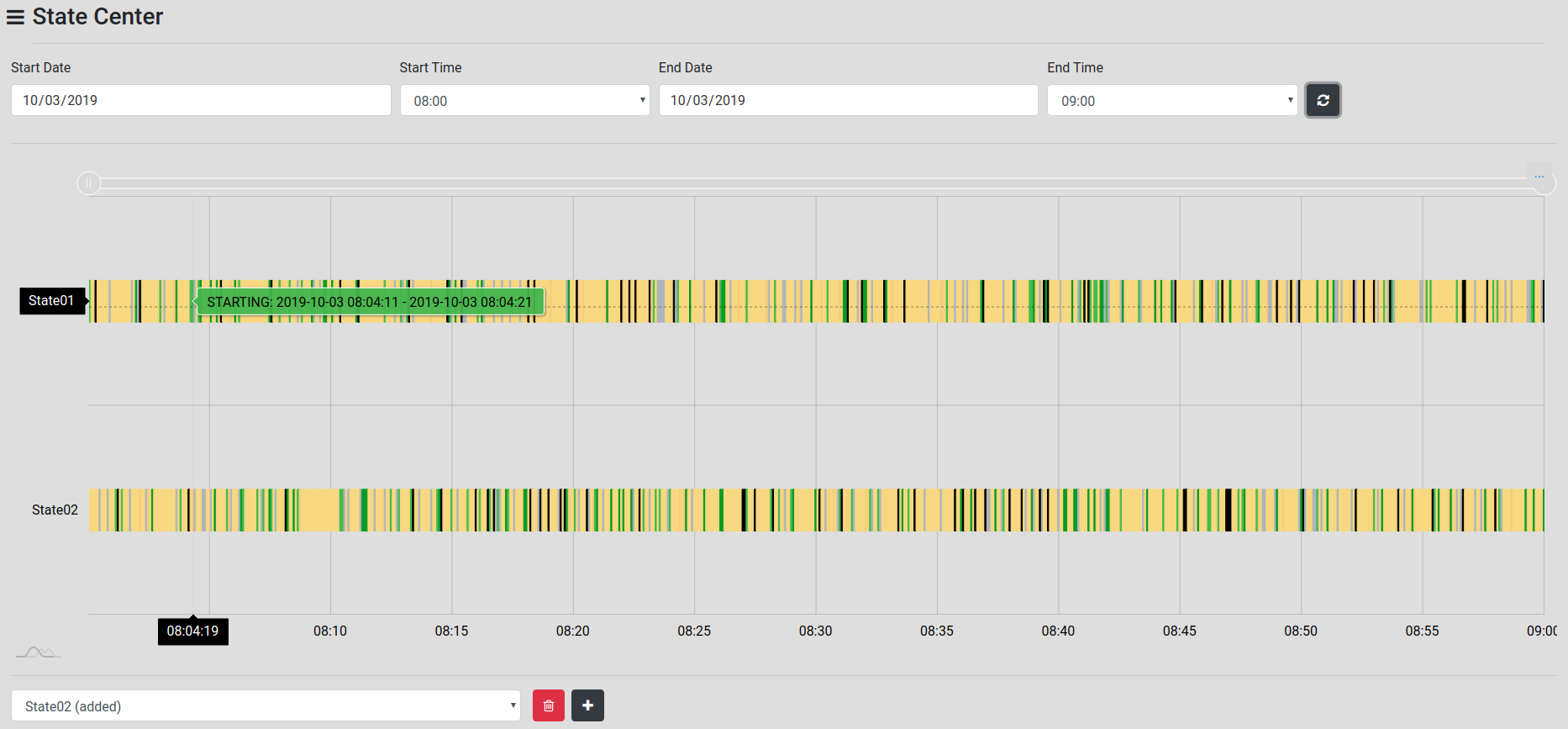Click the State02 row label
This screenshot has width=1568, height=729.
click(x=55, y=510)
